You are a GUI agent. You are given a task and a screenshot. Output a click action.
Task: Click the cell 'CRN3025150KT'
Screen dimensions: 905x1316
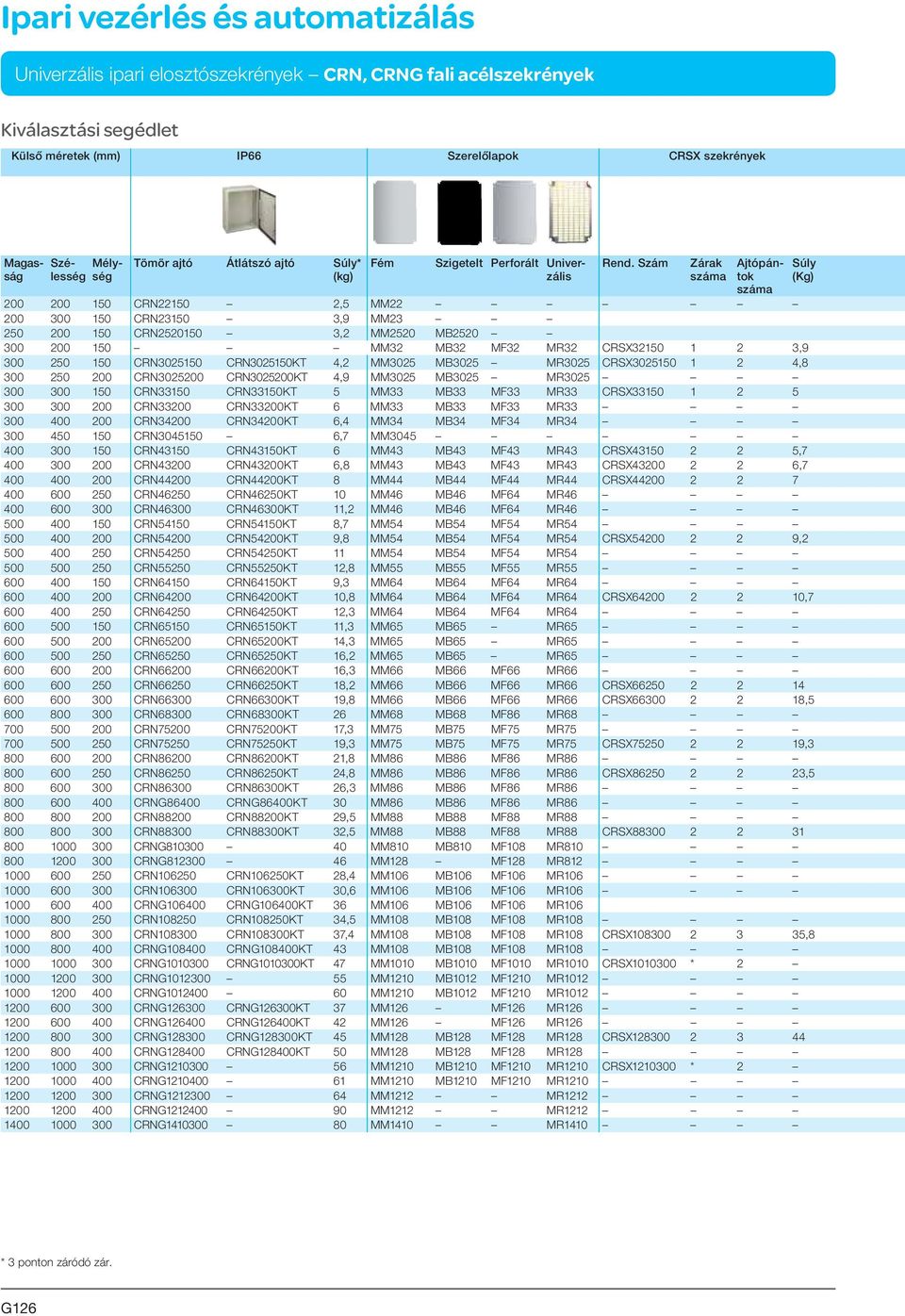[x=266, y=362]
